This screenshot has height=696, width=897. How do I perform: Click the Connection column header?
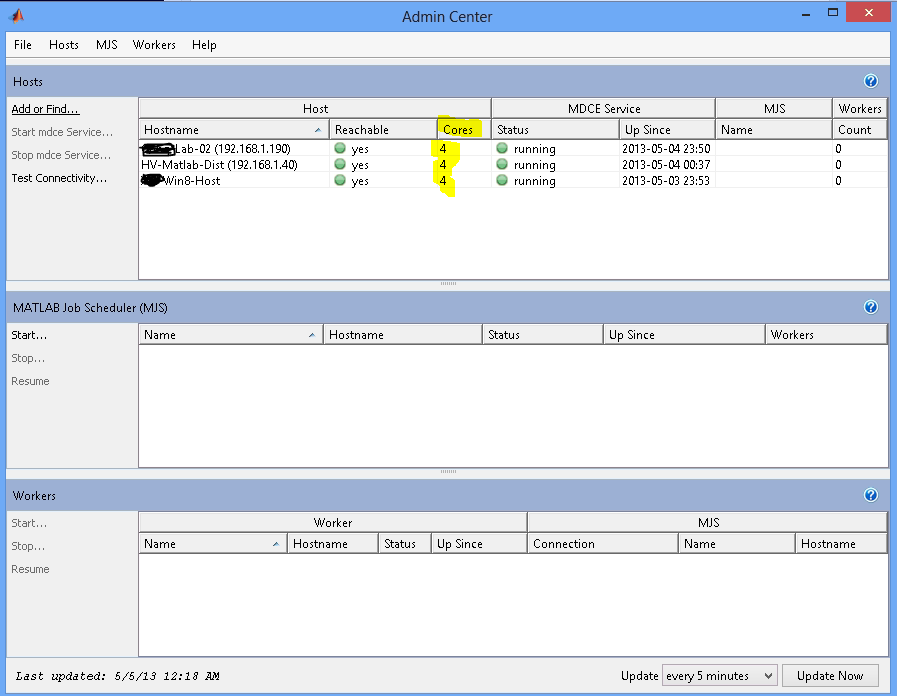pyautogui.click(x=602, y=543)
